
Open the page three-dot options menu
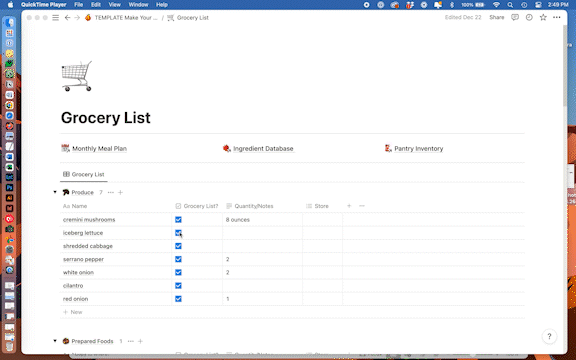pos(557,17)
